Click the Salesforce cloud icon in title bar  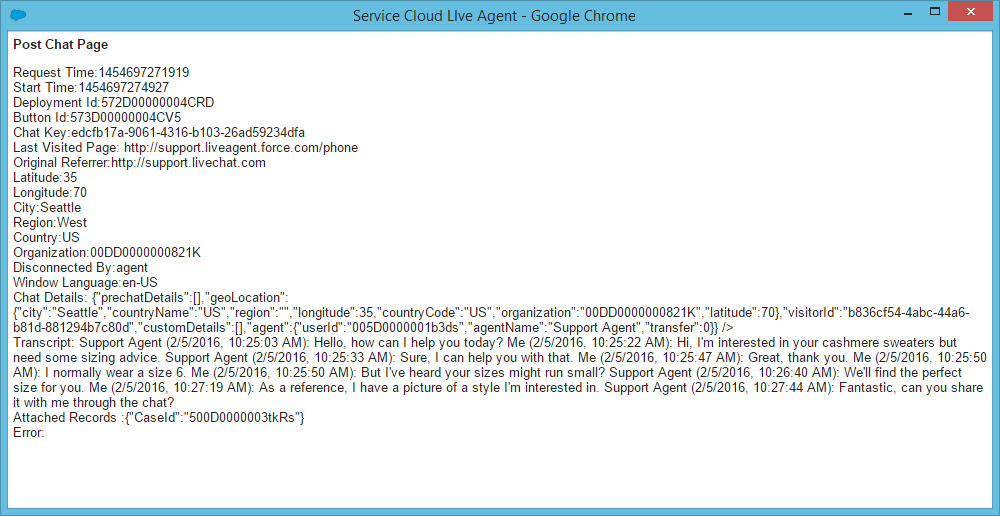click(x=19, y=15)
